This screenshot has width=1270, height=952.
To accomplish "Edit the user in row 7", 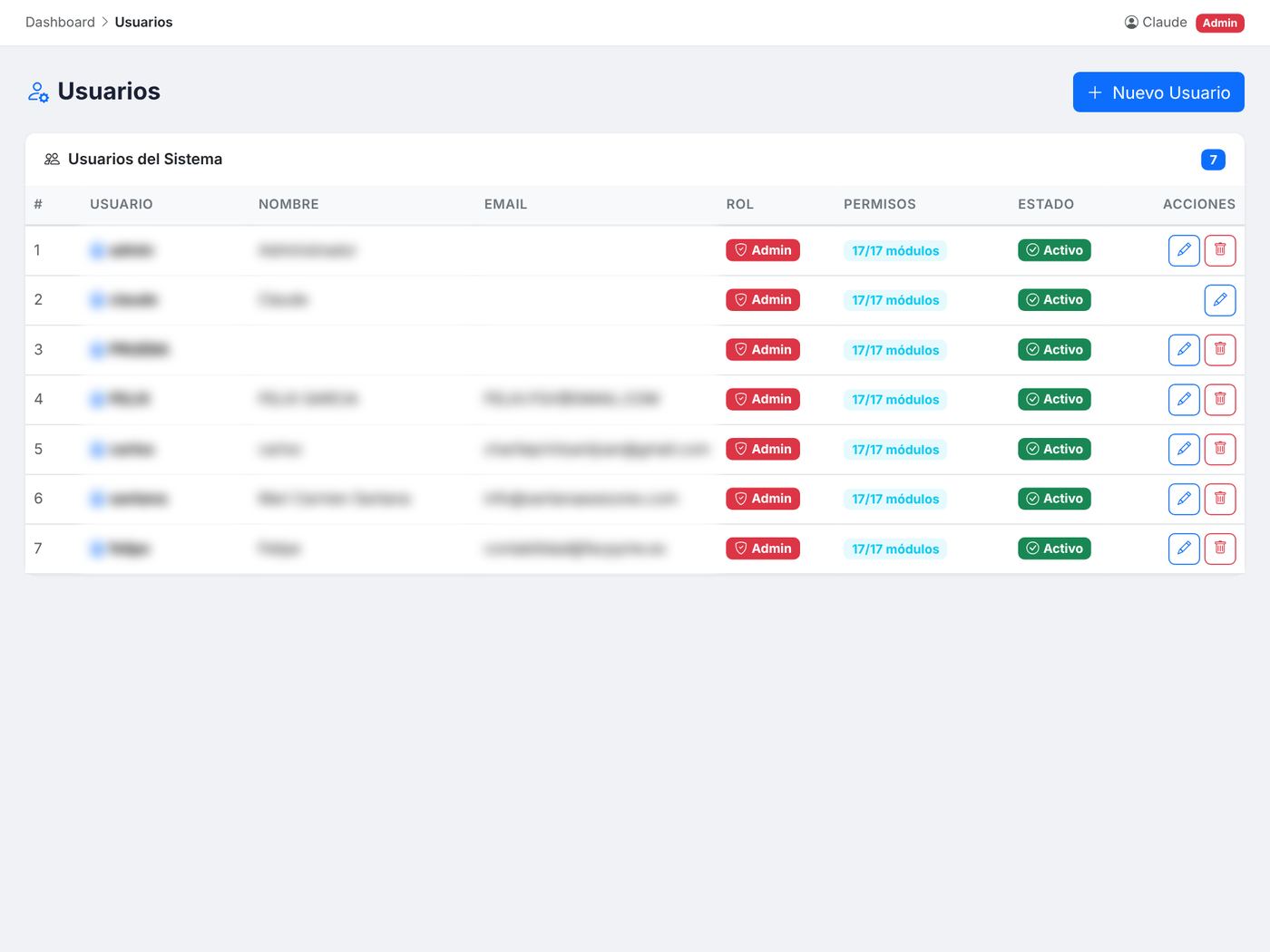I will (x=1184, y=549).
